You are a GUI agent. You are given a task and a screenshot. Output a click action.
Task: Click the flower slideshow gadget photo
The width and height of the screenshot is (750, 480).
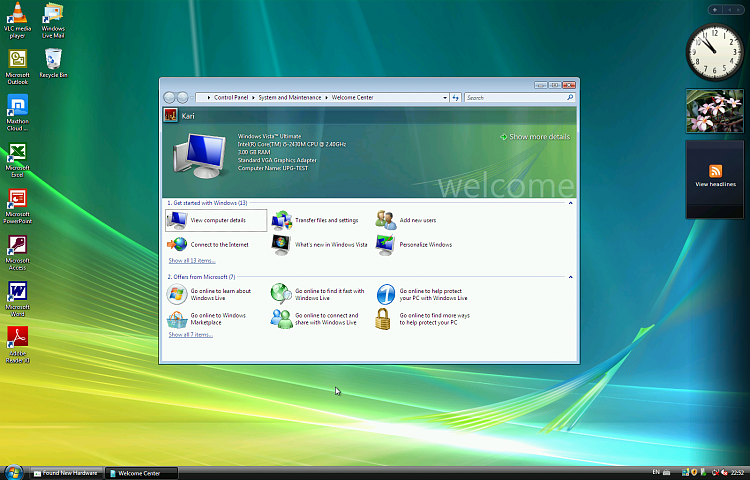click(715, 111)
